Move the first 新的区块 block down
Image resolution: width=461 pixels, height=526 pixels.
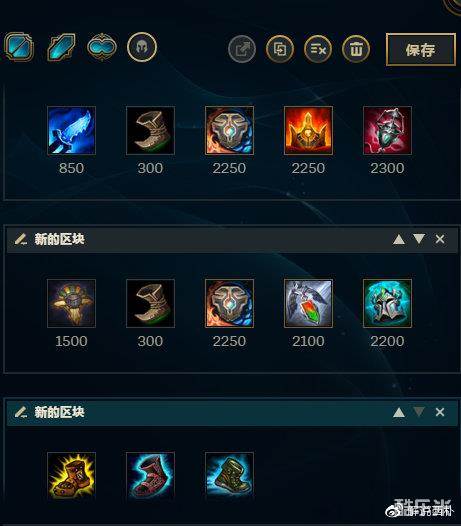(x=419, y=239)
